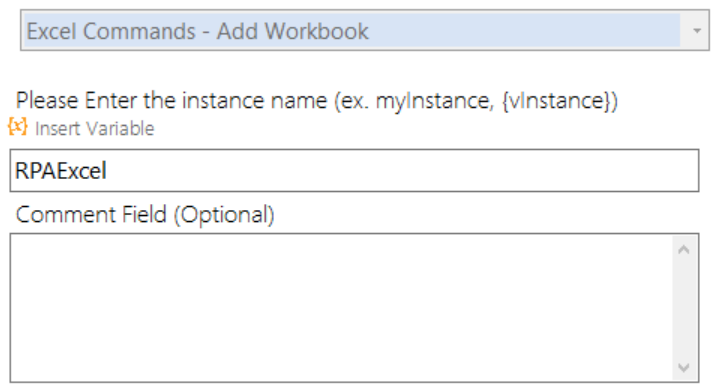Click the comment box scroll-up arrow

point(684,249)
